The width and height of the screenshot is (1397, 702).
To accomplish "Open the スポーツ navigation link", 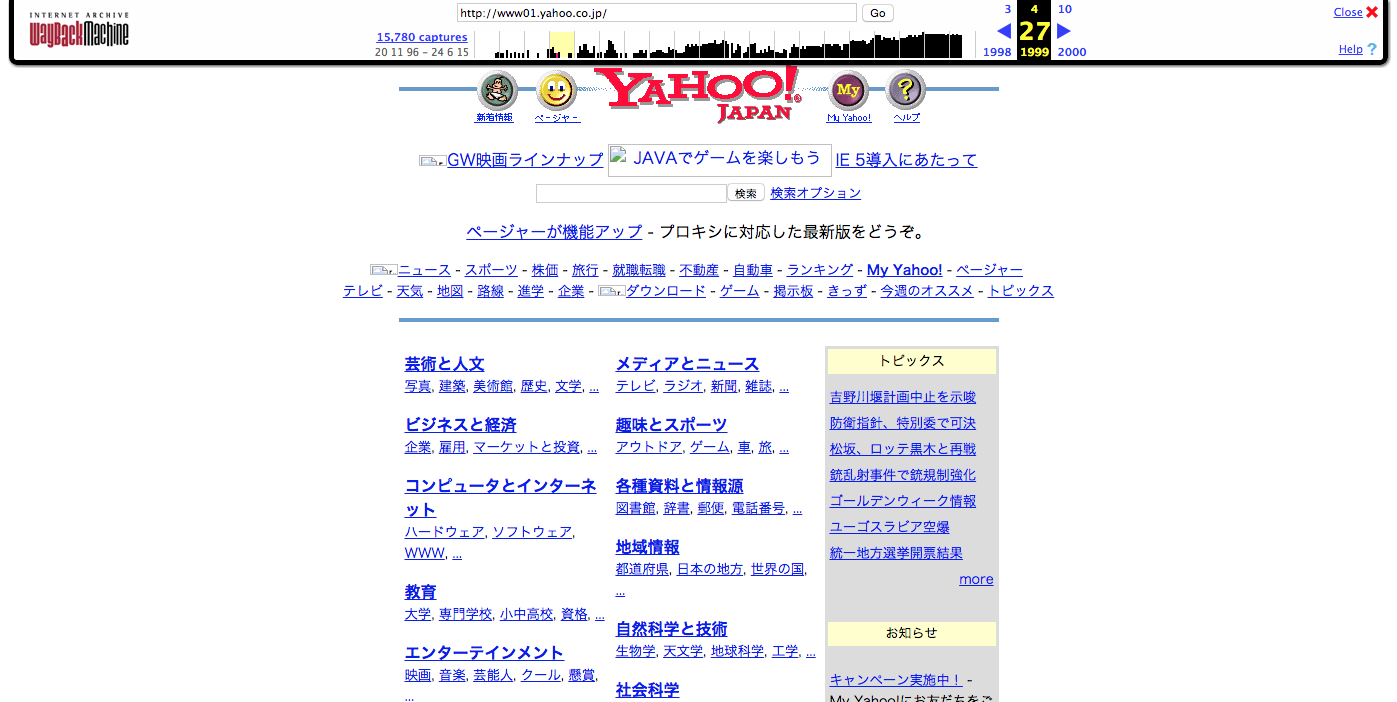I will click(x=491, y=270).
